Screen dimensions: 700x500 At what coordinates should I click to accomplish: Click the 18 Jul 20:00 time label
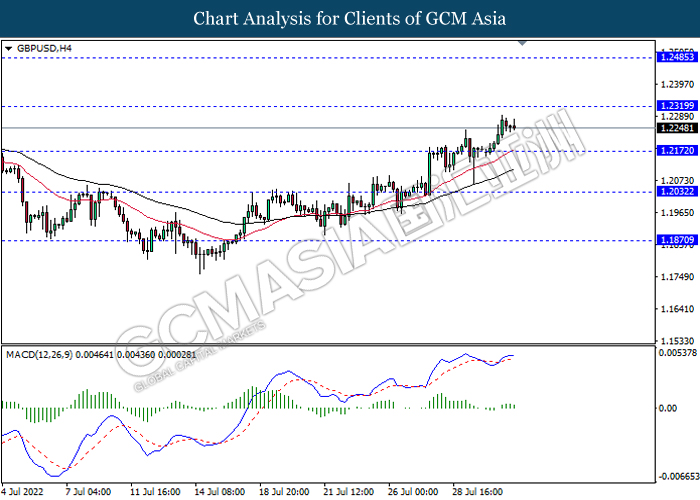[x=284, y=492]
